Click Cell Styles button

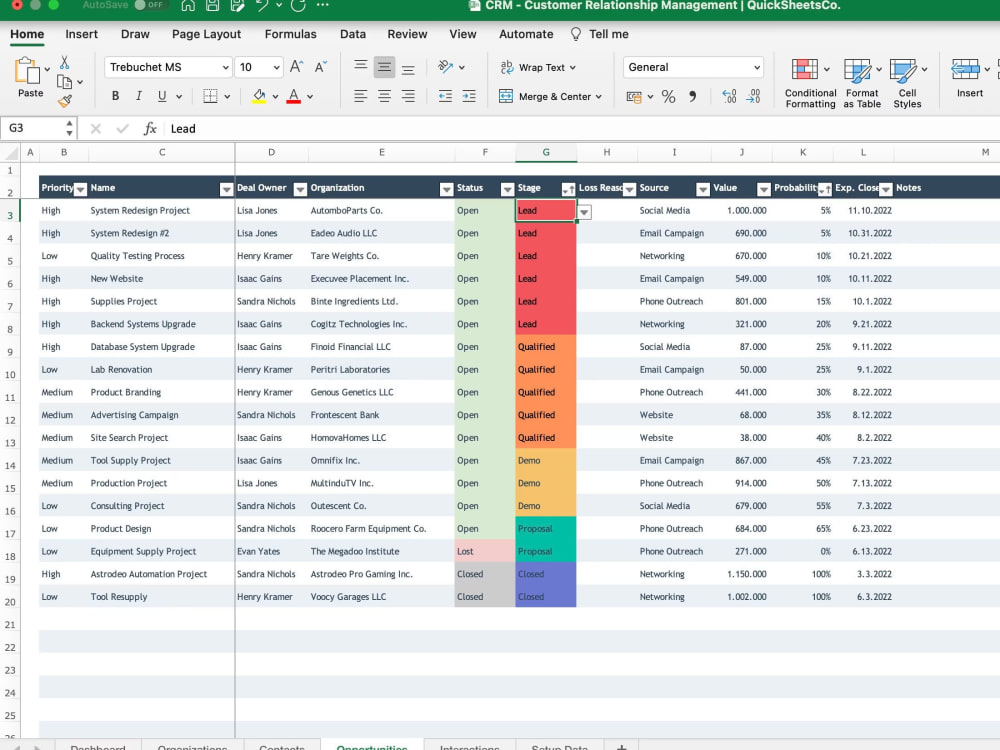[x=907, y=84]
